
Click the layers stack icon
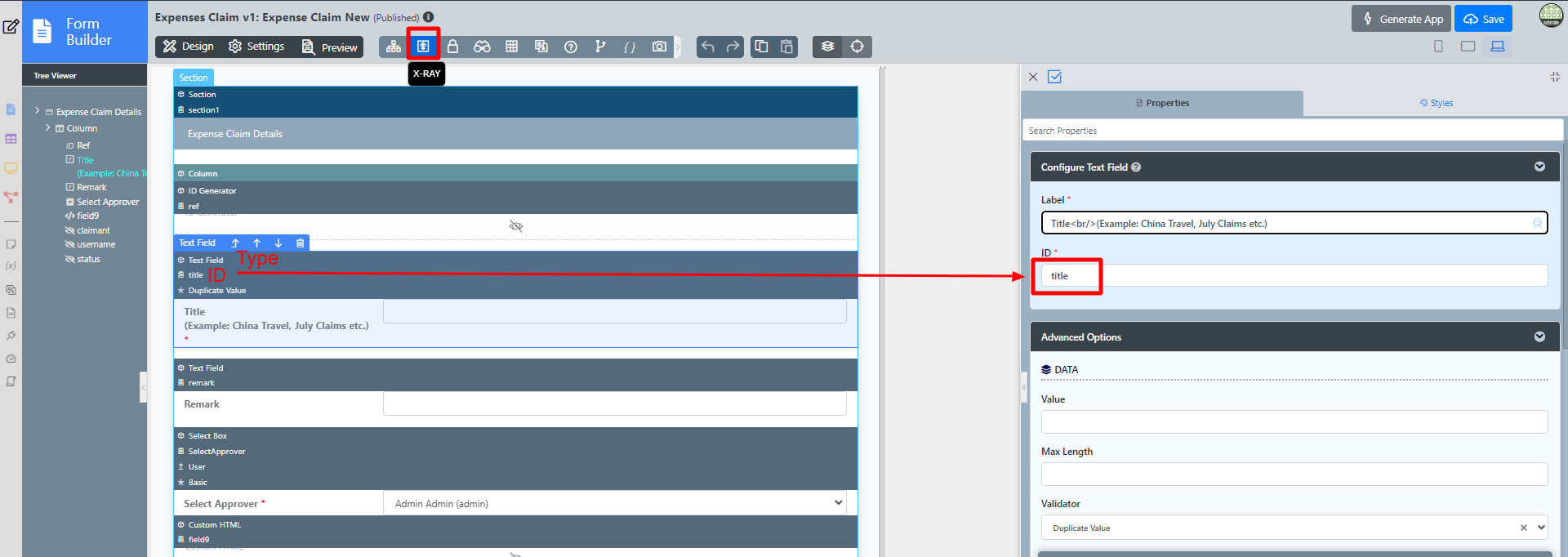[x=827, y=47]
